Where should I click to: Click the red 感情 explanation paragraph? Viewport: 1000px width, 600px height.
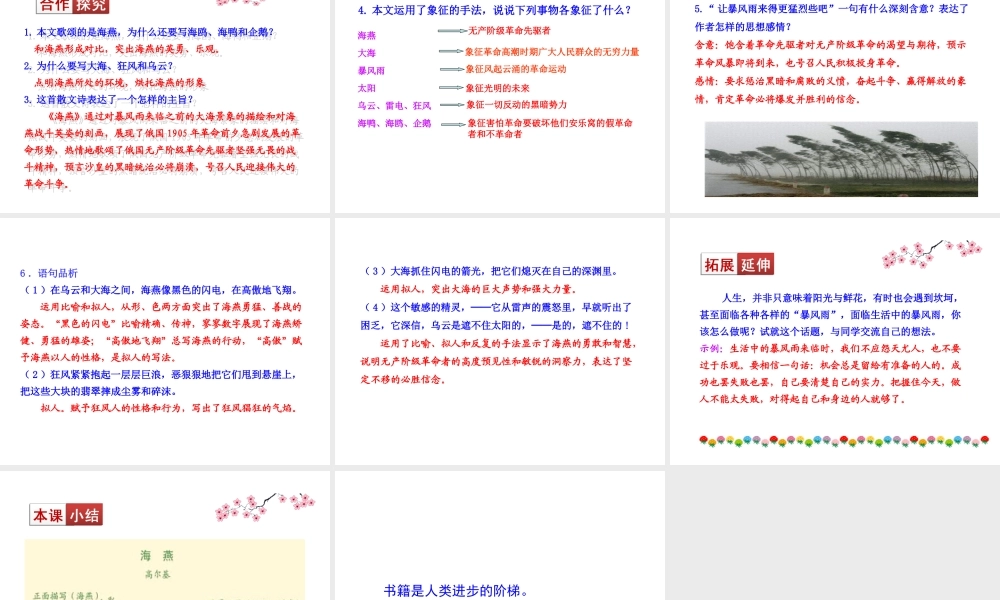(830, 90)
